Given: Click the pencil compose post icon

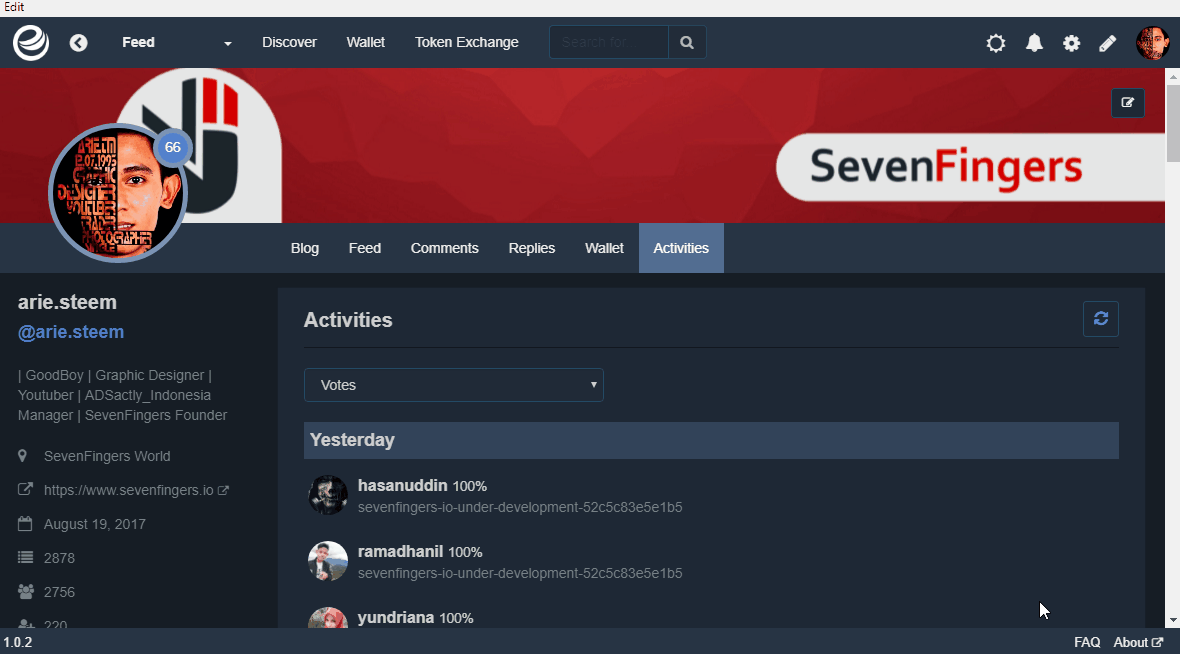Looking at the screenshot, I should coord(1108,43).
